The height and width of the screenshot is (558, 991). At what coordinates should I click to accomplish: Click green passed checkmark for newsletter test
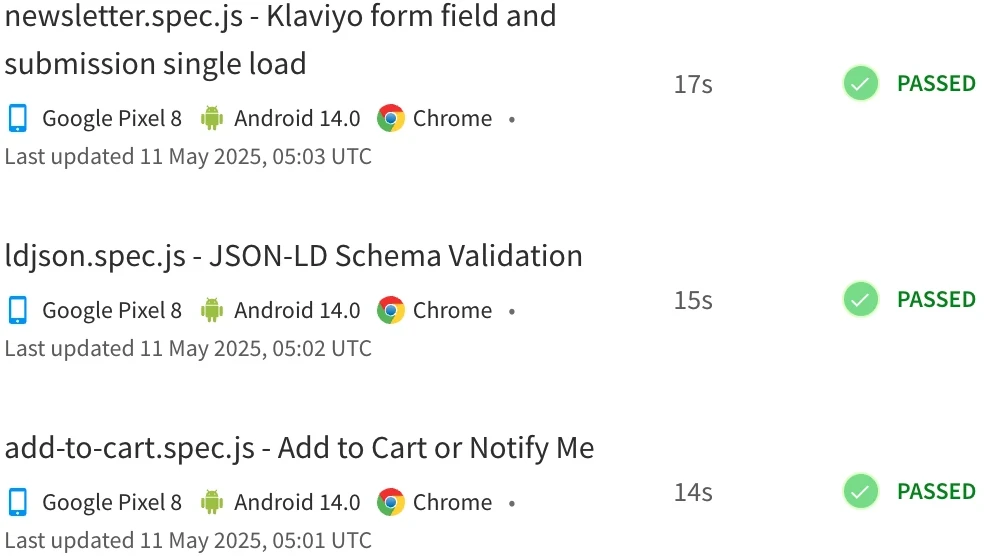coord(861,83)
